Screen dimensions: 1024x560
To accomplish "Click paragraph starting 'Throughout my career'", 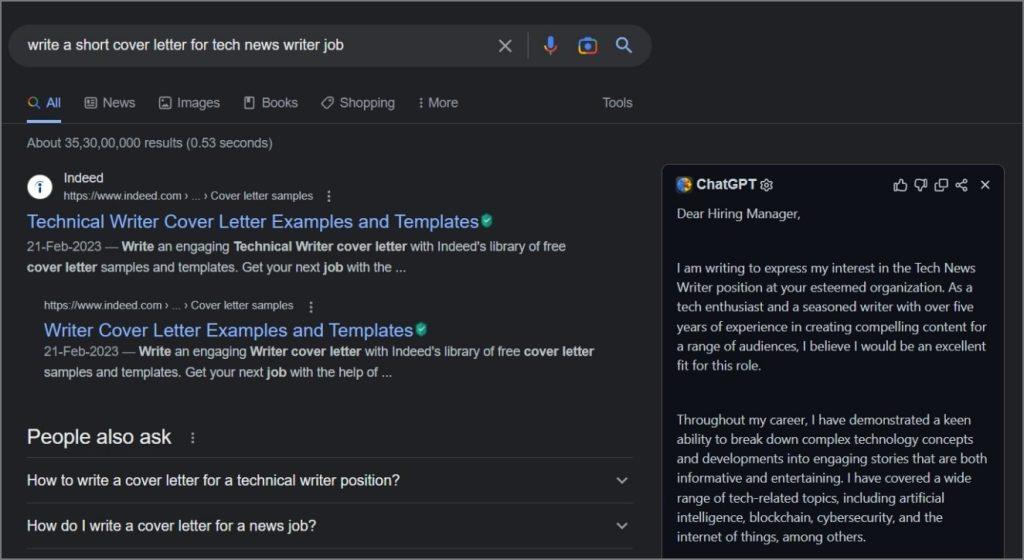I will pos(831,478).
